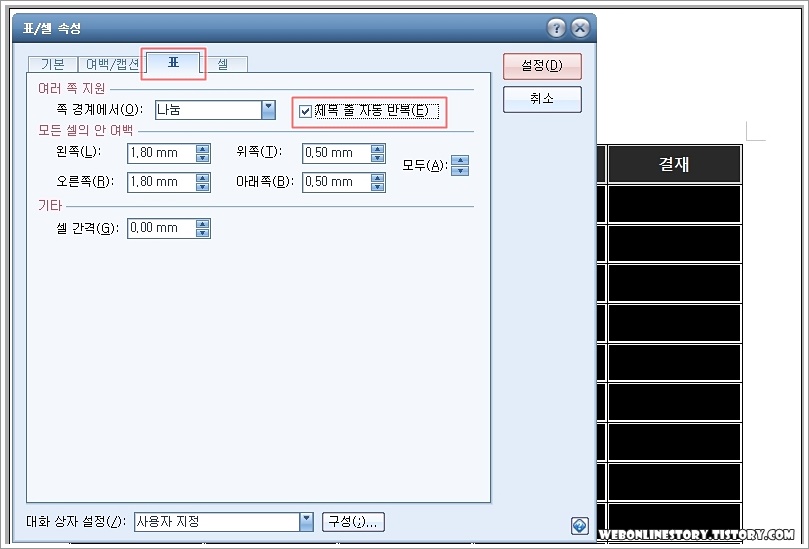Switch to the 여백/캡션 tab

click(x=111, y=64)
